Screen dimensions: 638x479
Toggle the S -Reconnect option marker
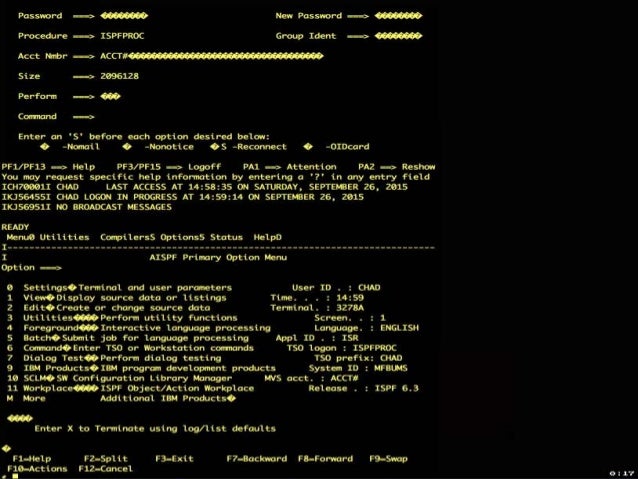point(215,147)
